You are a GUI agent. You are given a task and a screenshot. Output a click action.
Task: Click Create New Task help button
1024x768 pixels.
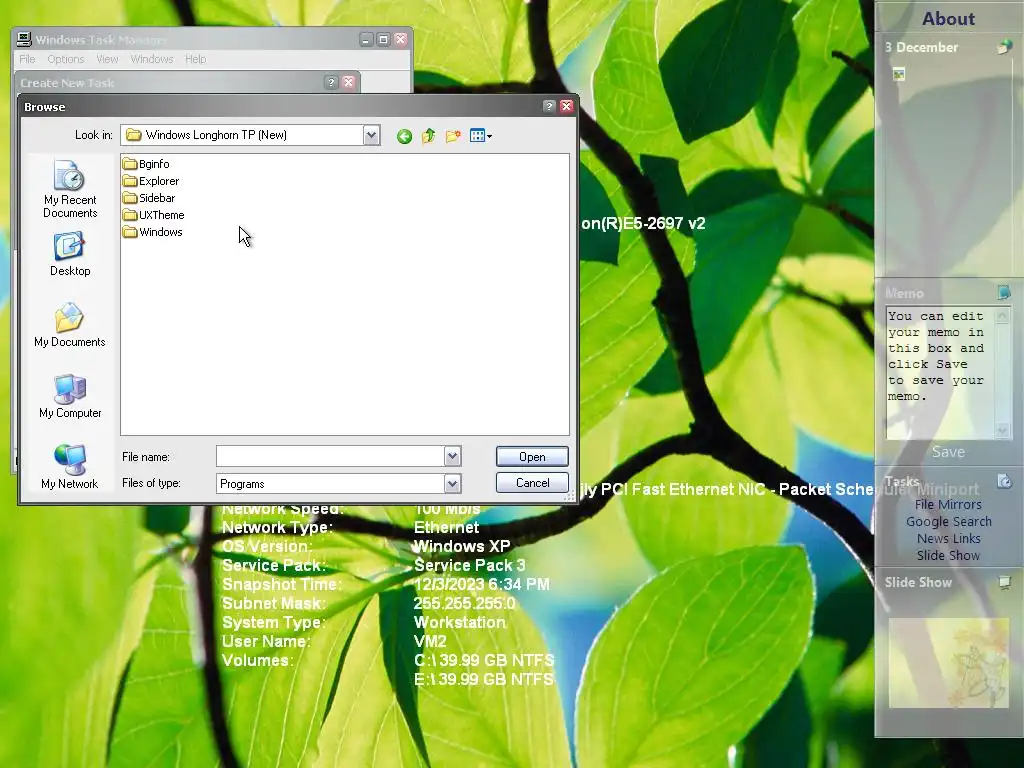point(331,82)
